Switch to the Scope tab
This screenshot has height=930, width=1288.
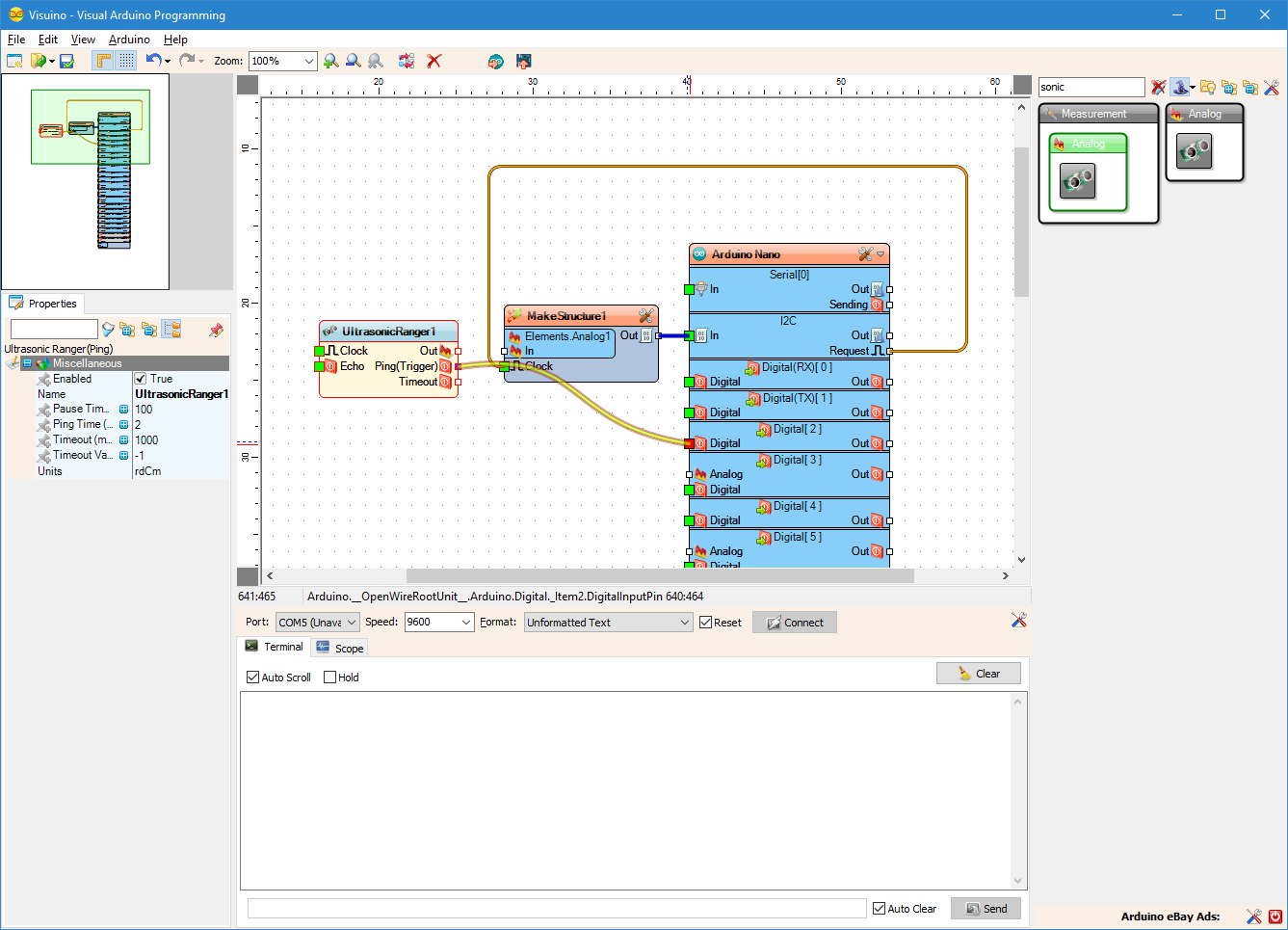click(x=339, y=648)
